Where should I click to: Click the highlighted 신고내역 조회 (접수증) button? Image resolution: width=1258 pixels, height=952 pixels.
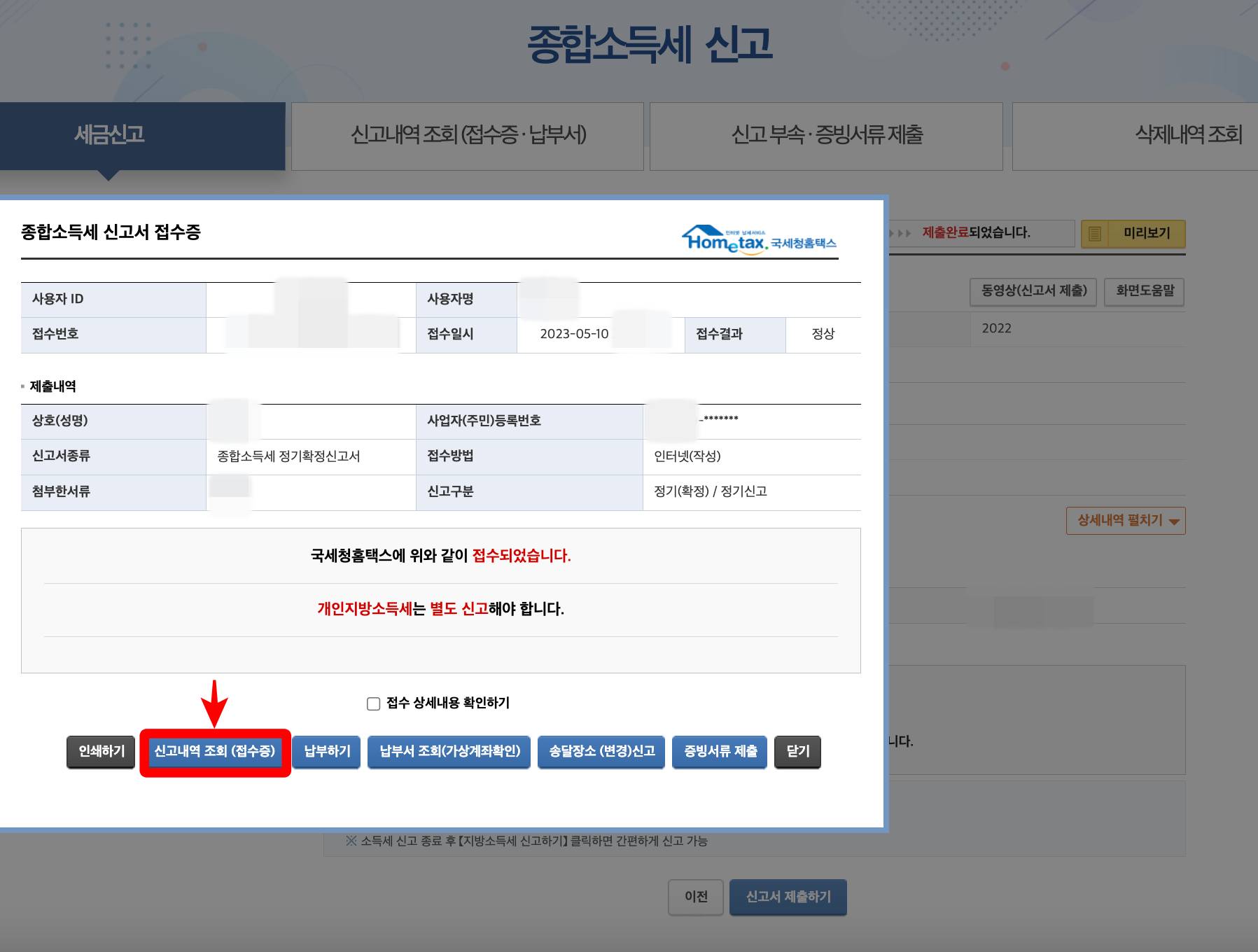click(214, 752)
